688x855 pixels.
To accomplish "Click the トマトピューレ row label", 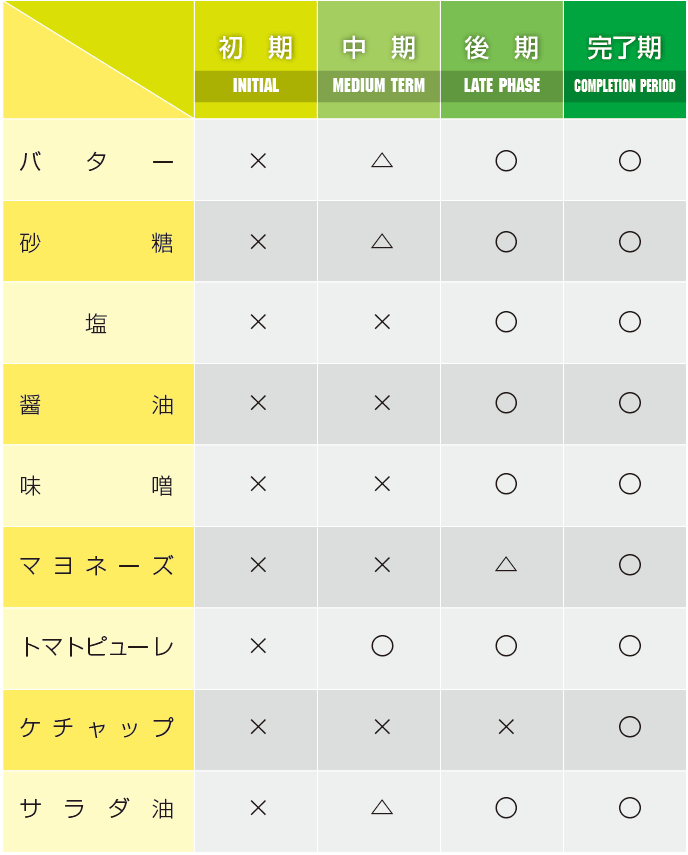I will pos(98,647).
